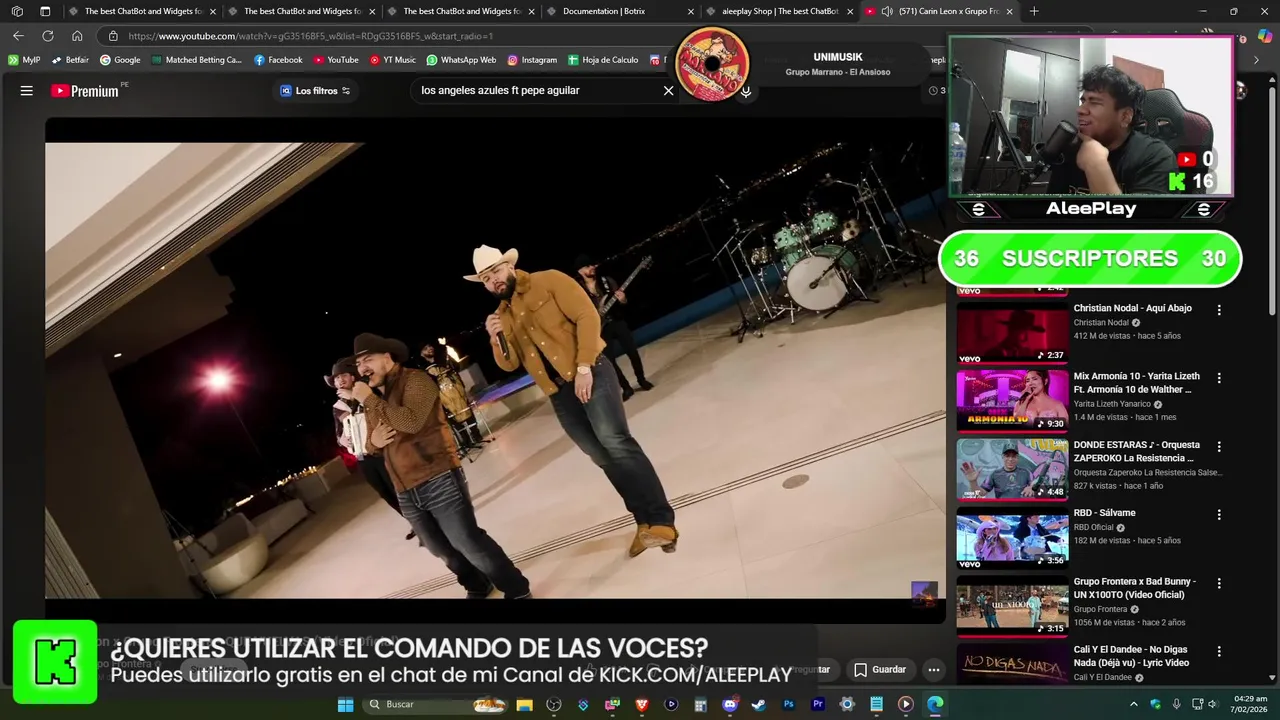
Task: Open Microsoft Edge from taskbar
Action: pos(934,704)
